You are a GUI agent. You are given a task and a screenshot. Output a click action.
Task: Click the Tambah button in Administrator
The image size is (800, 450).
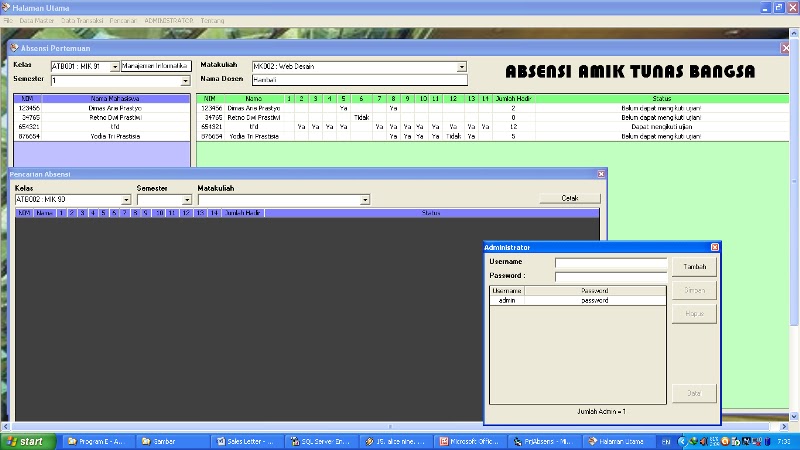click(x=694, y=267)
